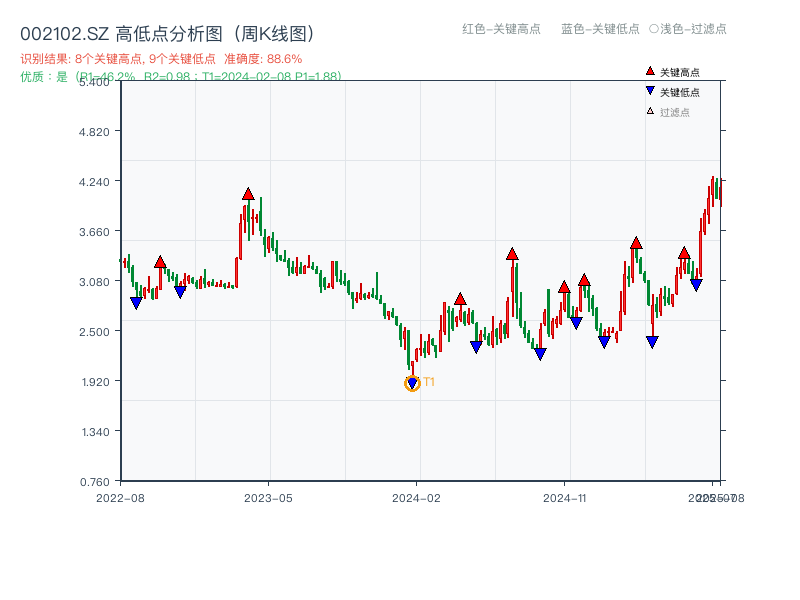The width and height of the screenshot is (800, 600).
Task: Click blue low marker around 2025-01 near 2.4
Action: pos(604,342)
